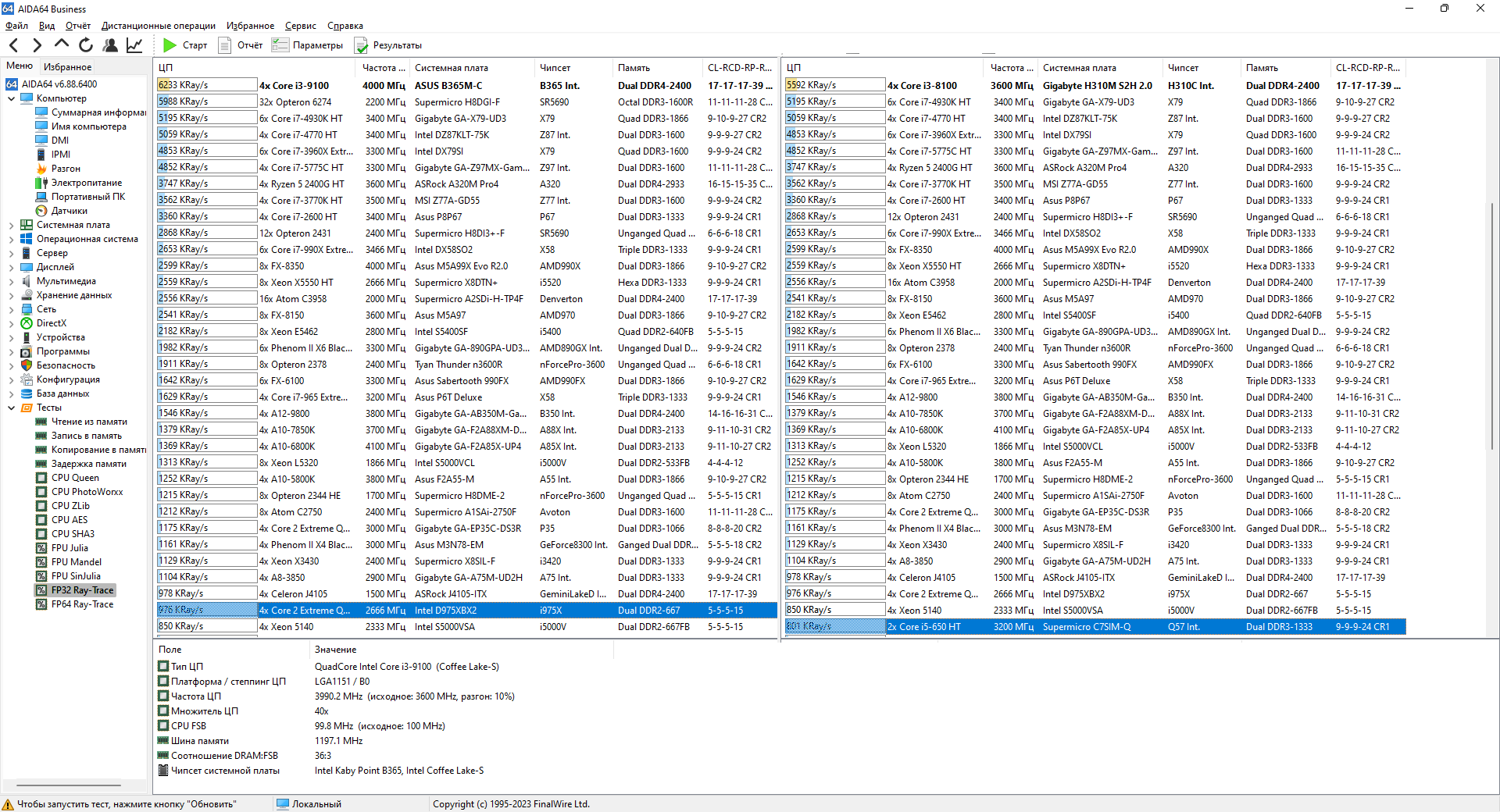Select the CPU Queen benchmark

(x=68, y=478)
